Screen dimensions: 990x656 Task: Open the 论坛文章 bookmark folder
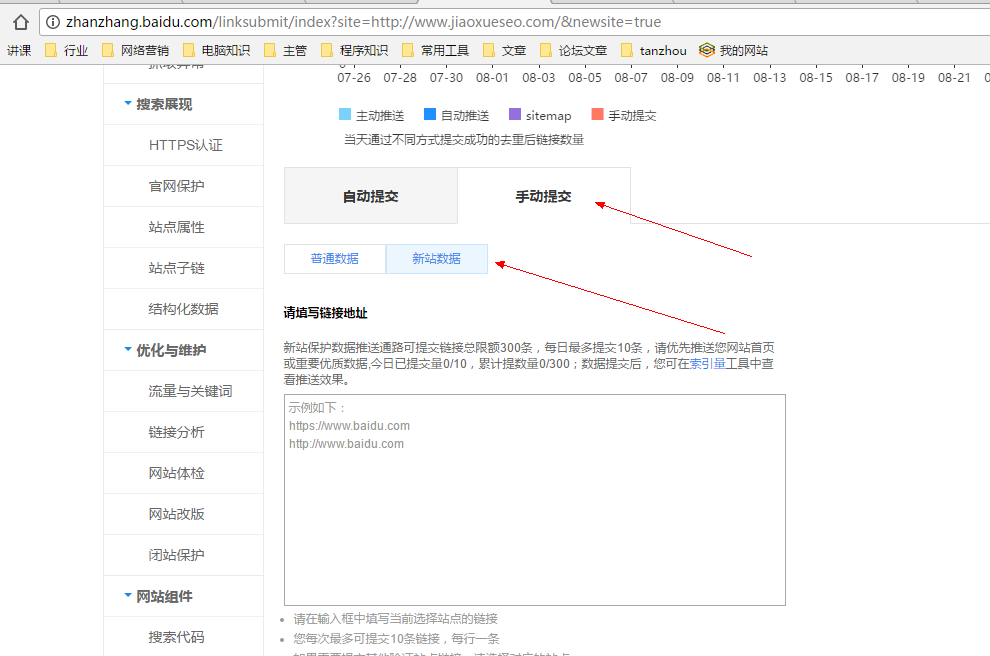[x=573, y=51]
